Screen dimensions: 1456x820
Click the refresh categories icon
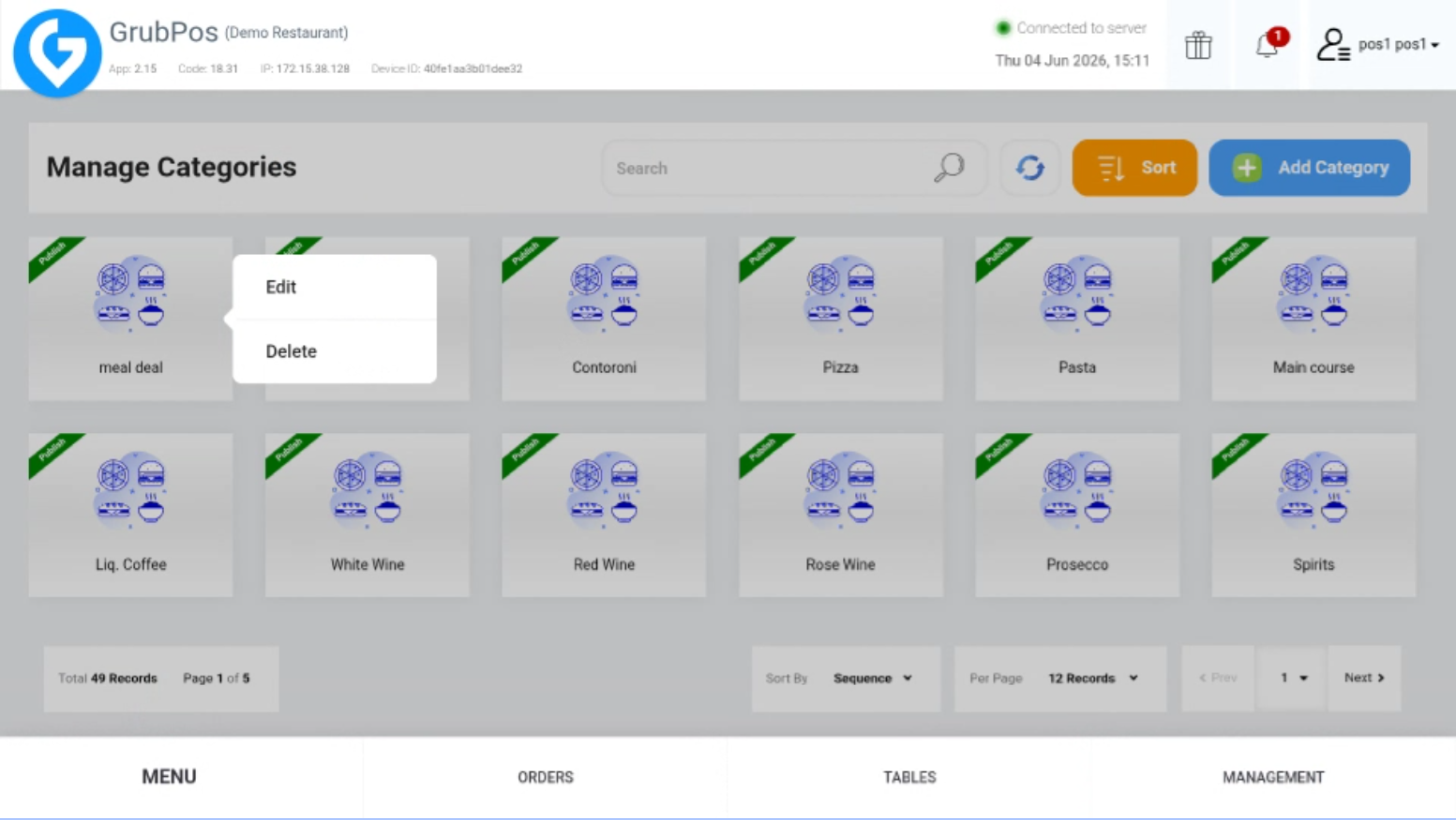tap(1029, 168)
